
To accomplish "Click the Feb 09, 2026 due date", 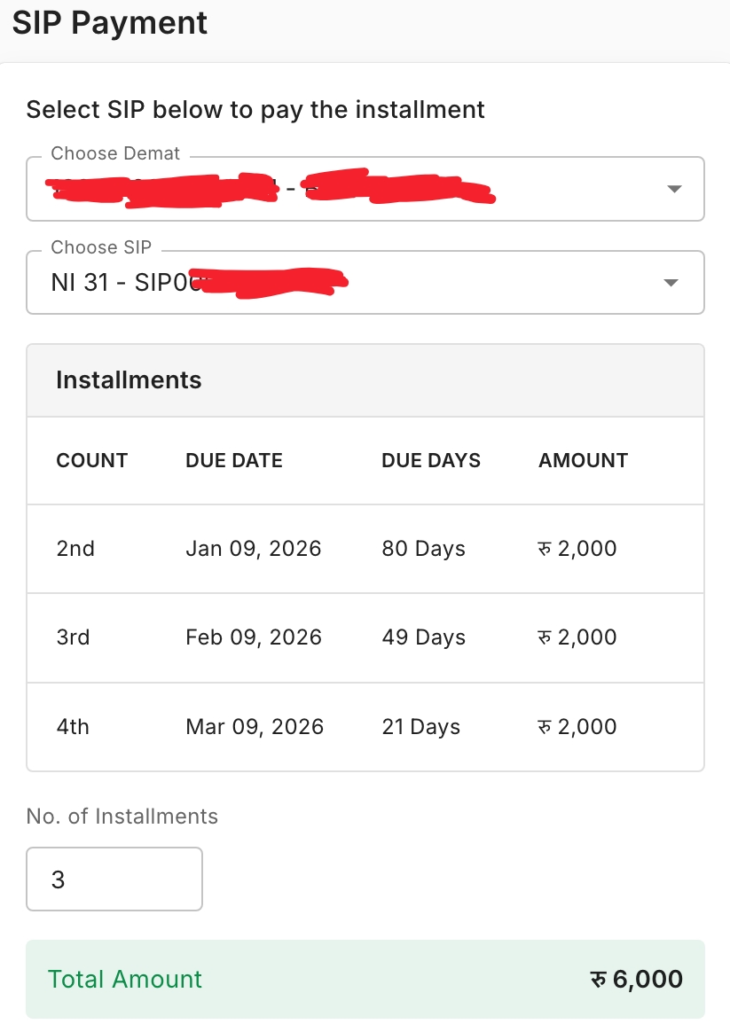I will pos(253,637).
